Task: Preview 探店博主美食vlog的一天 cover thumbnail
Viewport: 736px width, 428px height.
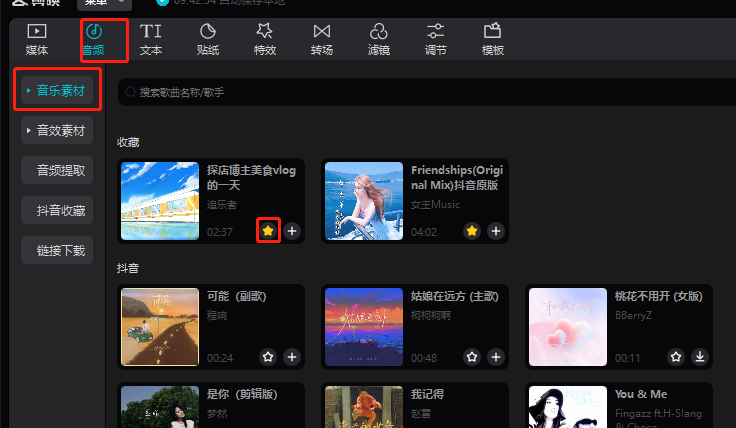Action: [x=160, y=201]
